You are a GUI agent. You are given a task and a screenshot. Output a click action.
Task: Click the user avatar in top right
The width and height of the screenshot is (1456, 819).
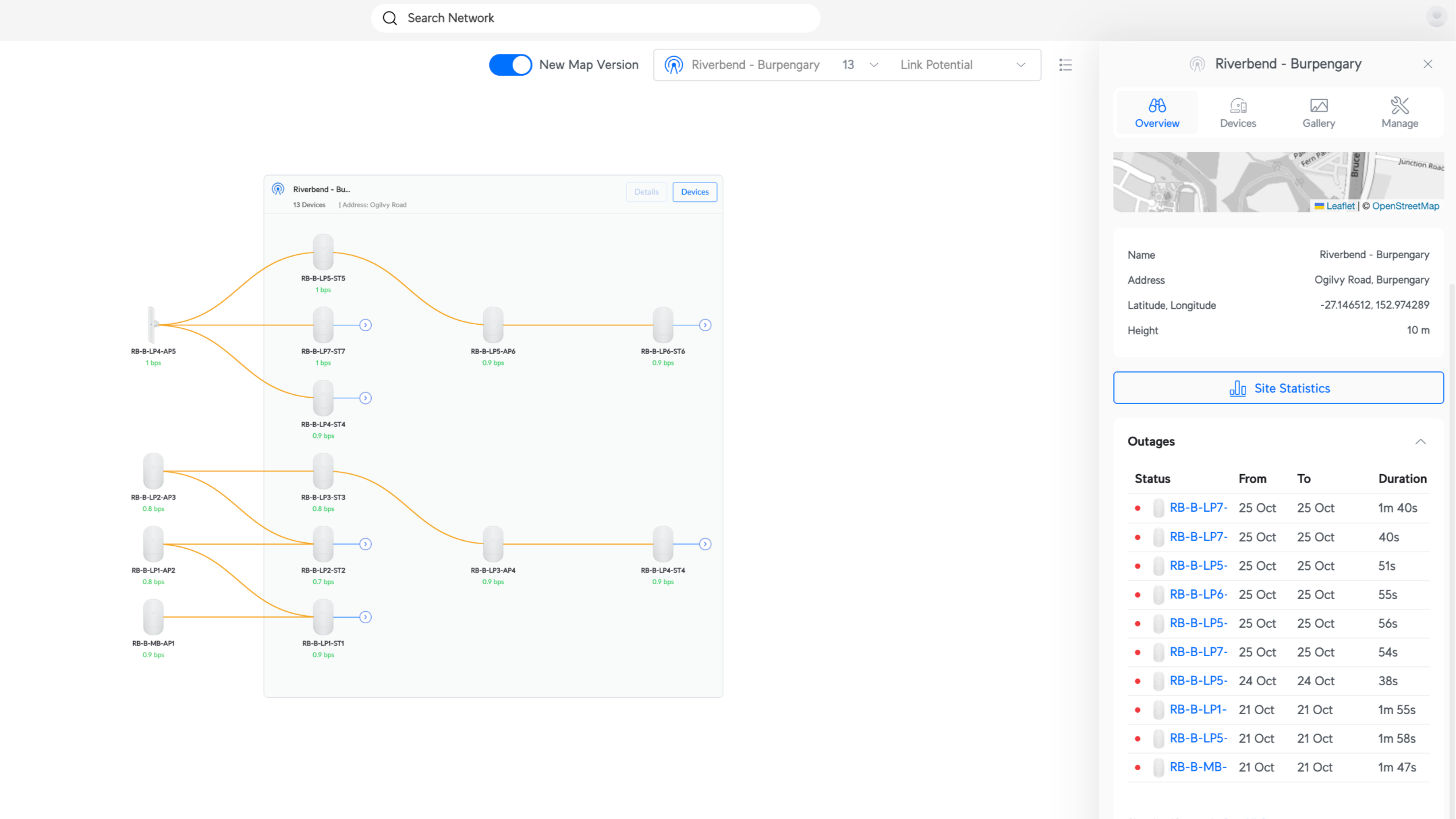coord(1436,16)
